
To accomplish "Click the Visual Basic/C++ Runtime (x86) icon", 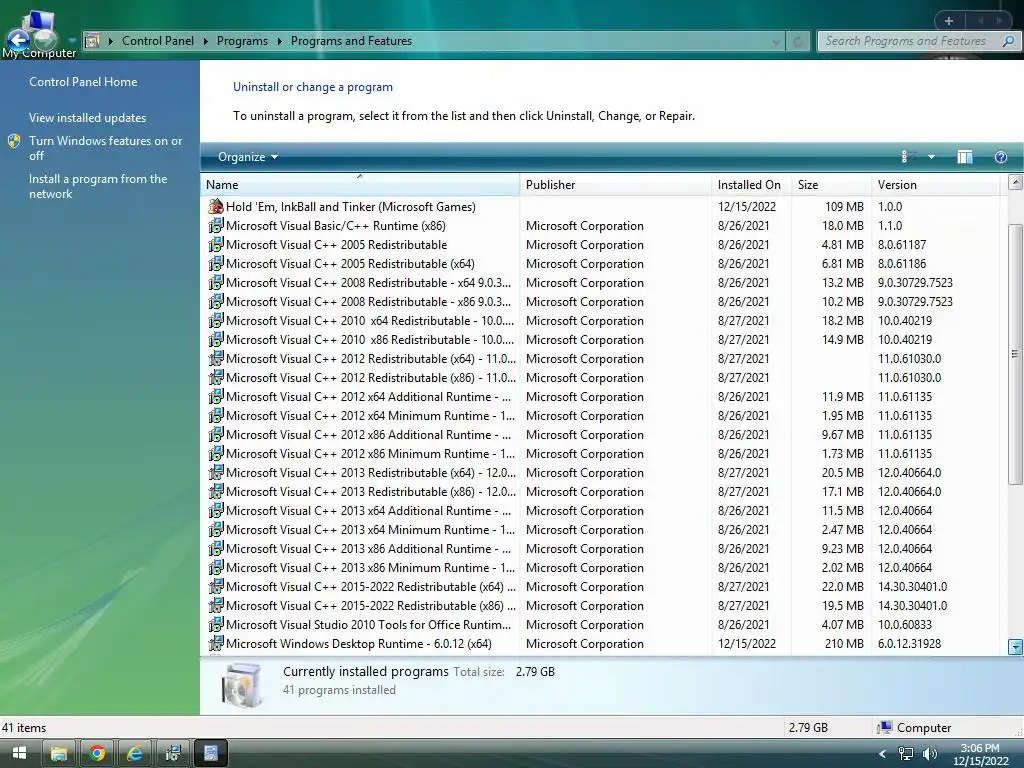I will pyautogui.click(x=216, y=225).
